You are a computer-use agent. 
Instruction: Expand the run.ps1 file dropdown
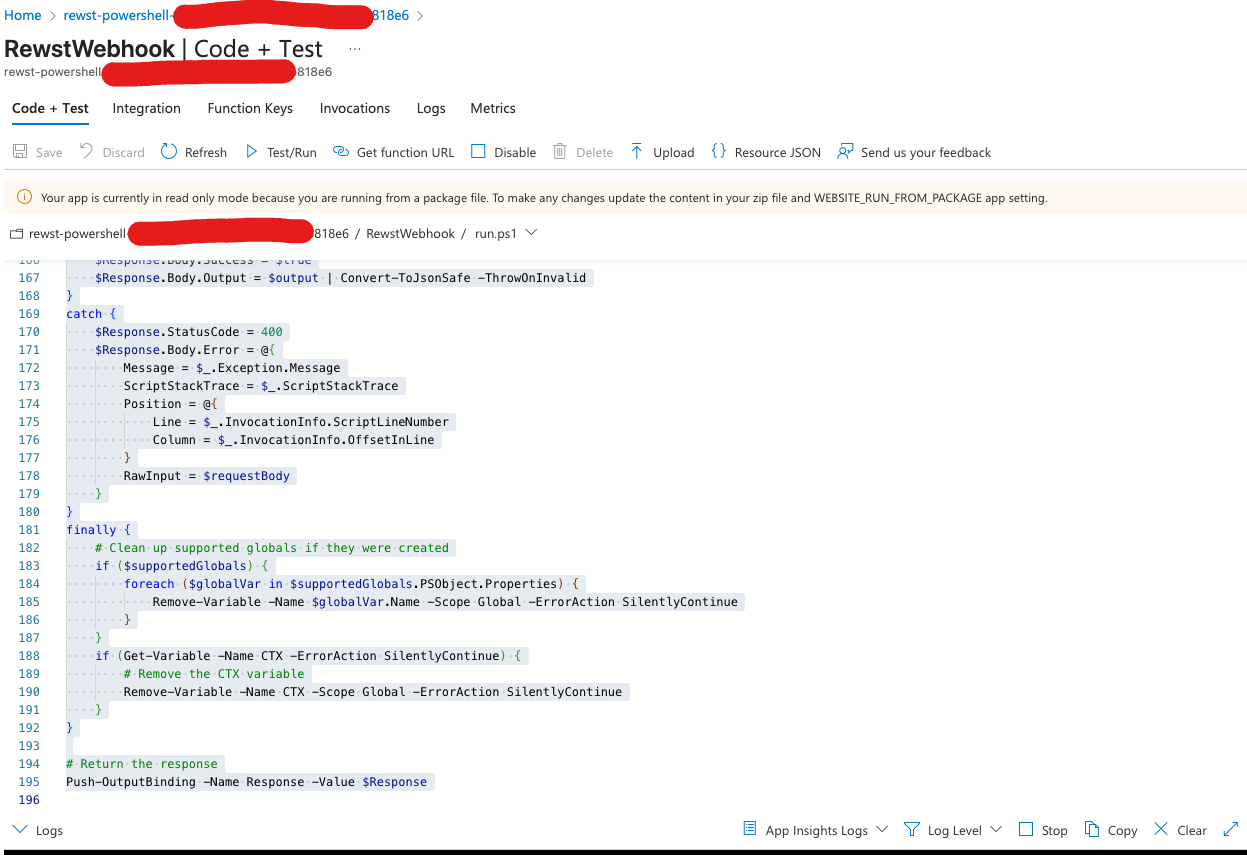point(531,233)
